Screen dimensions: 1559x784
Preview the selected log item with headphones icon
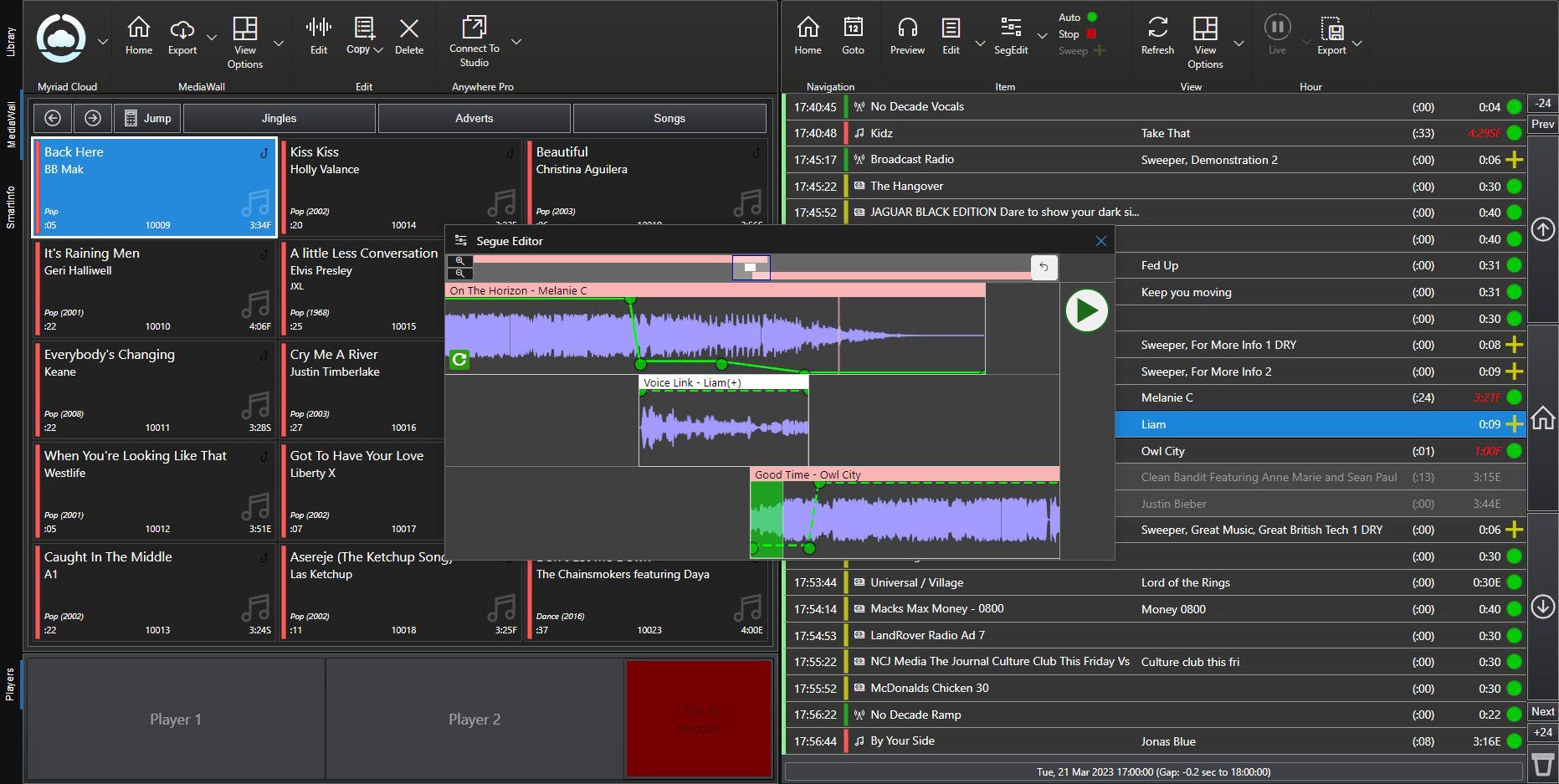(907, 27)
